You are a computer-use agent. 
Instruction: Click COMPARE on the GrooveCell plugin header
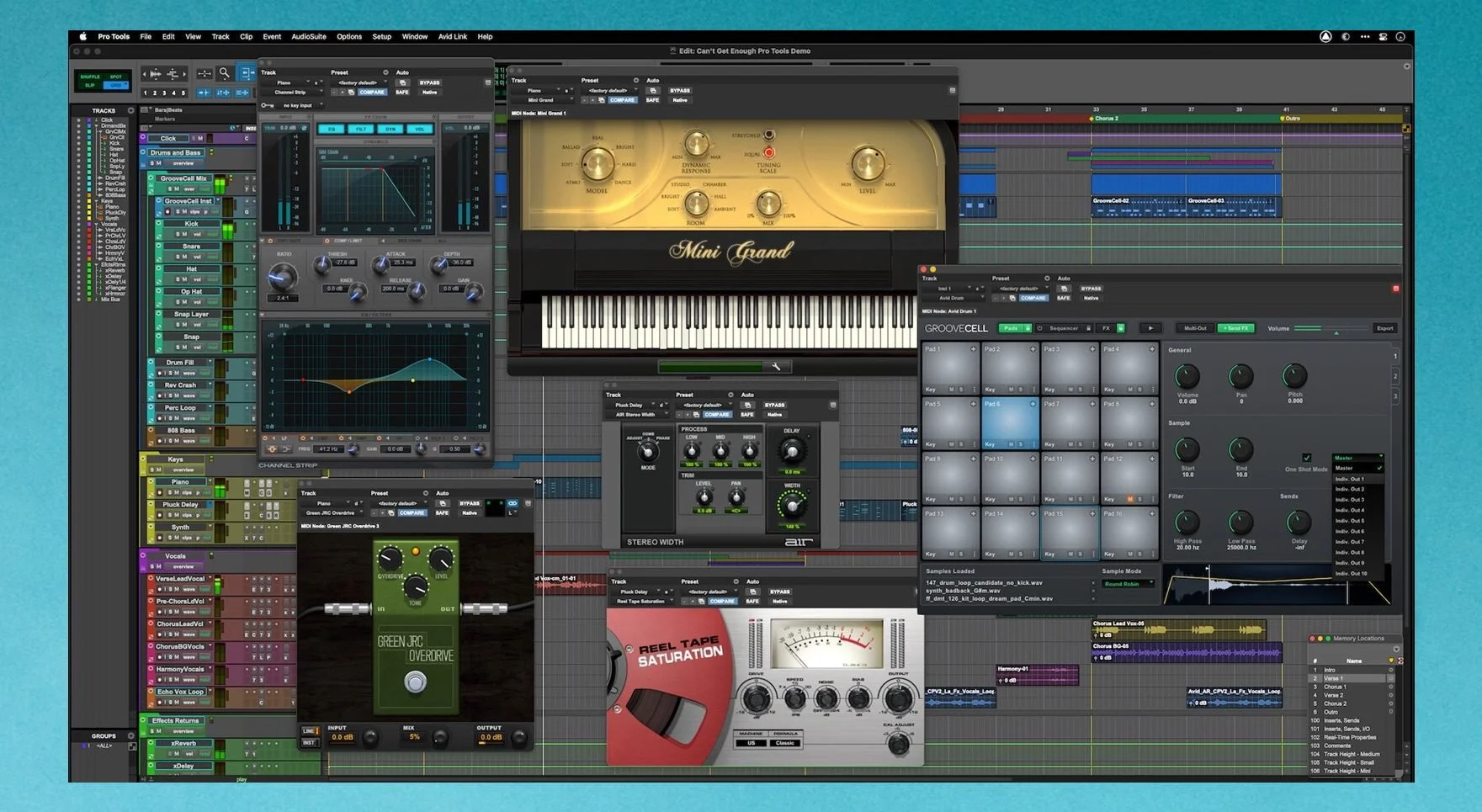1033,298
